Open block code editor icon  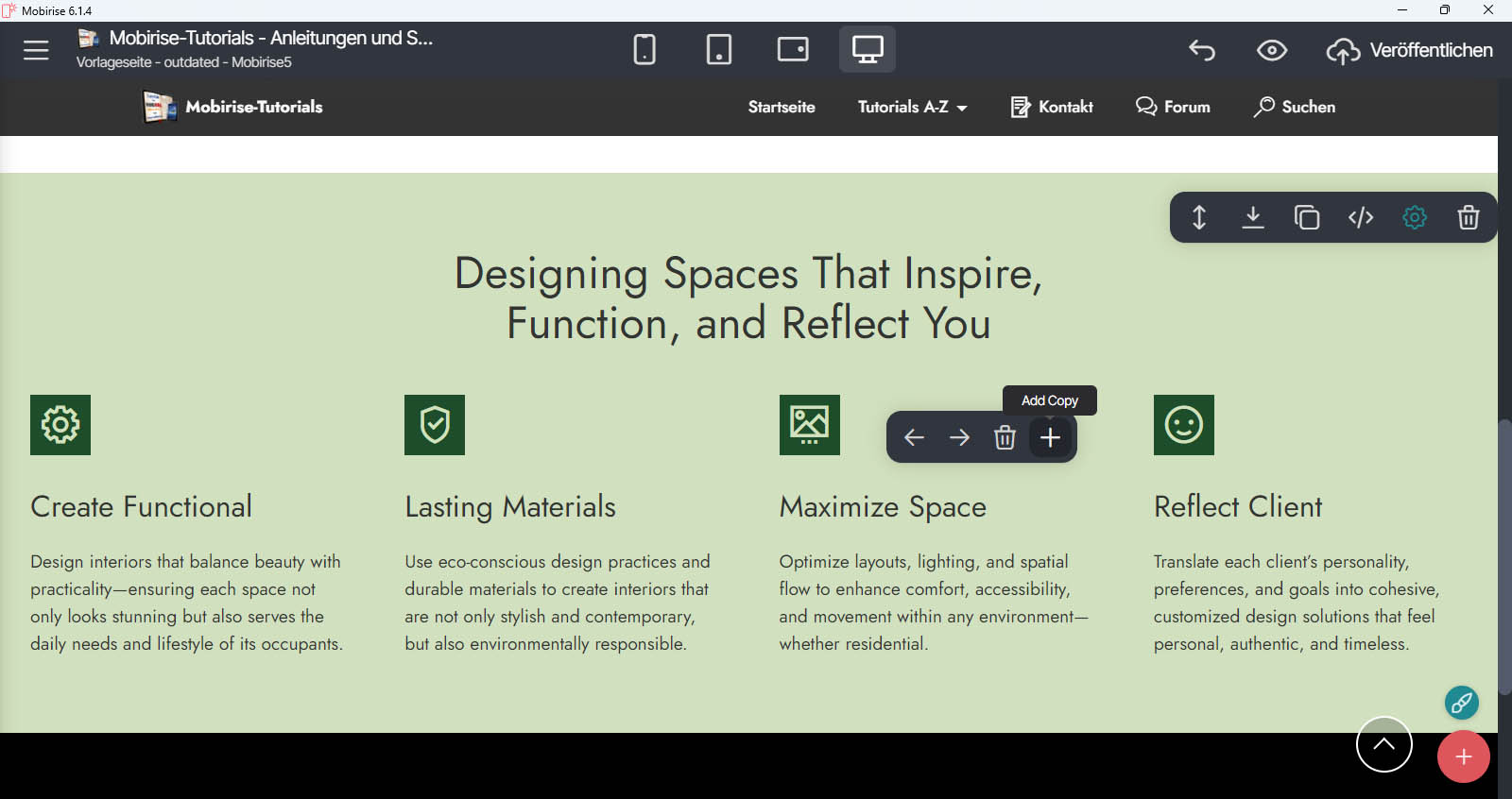click(1360, 217)
